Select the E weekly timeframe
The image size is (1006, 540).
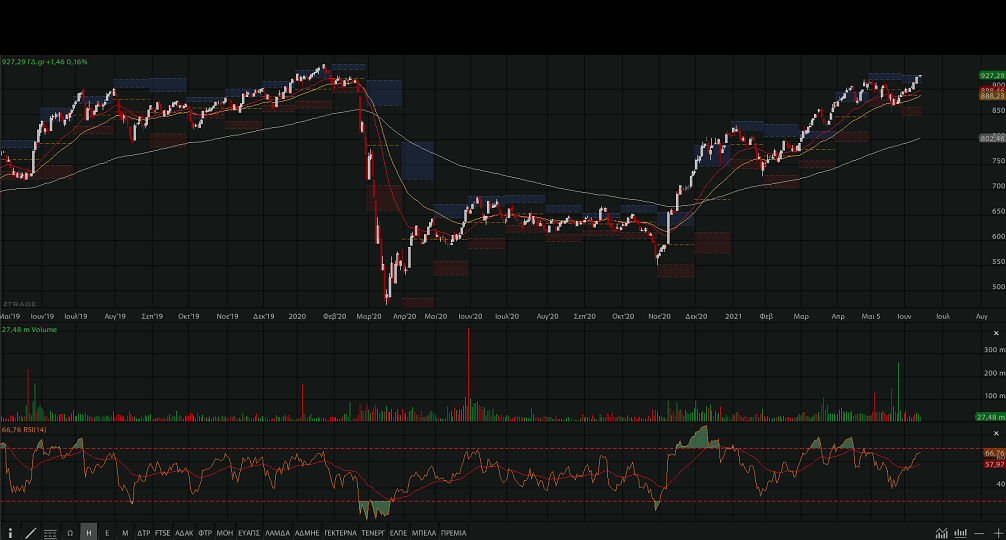click(x=107, y=533)
